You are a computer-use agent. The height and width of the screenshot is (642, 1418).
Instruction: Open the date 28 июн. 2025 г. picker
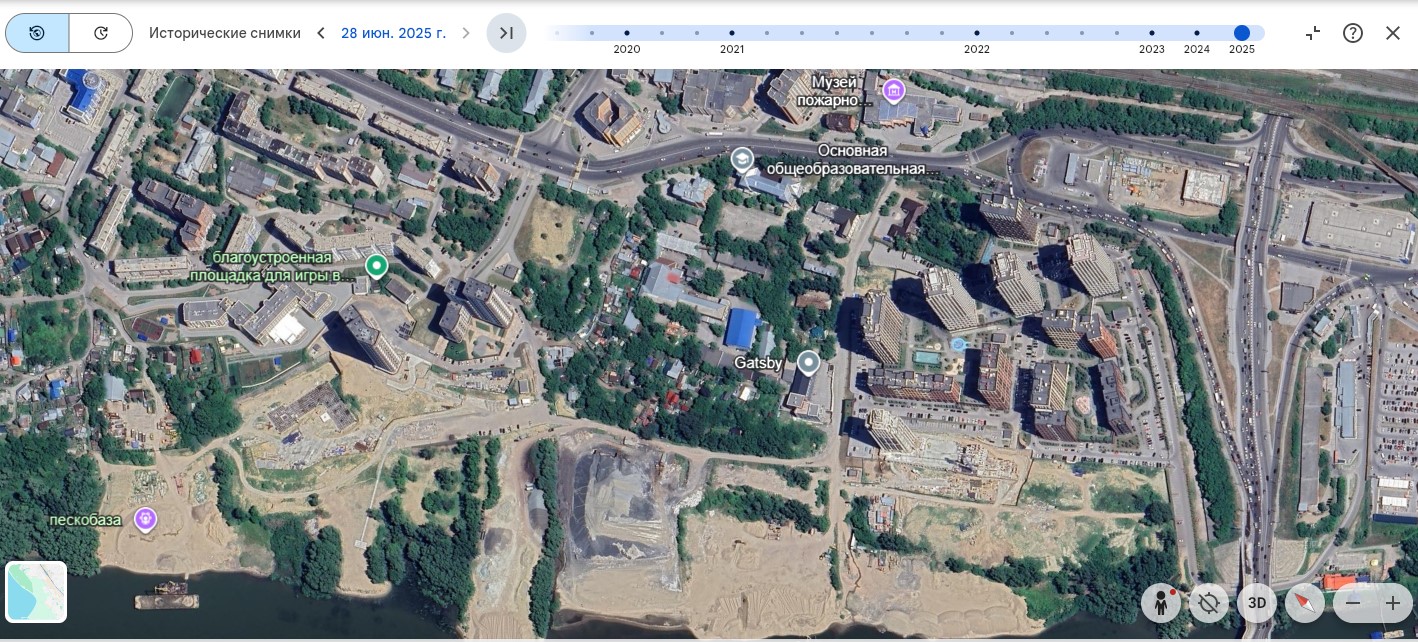click(393, 33)
